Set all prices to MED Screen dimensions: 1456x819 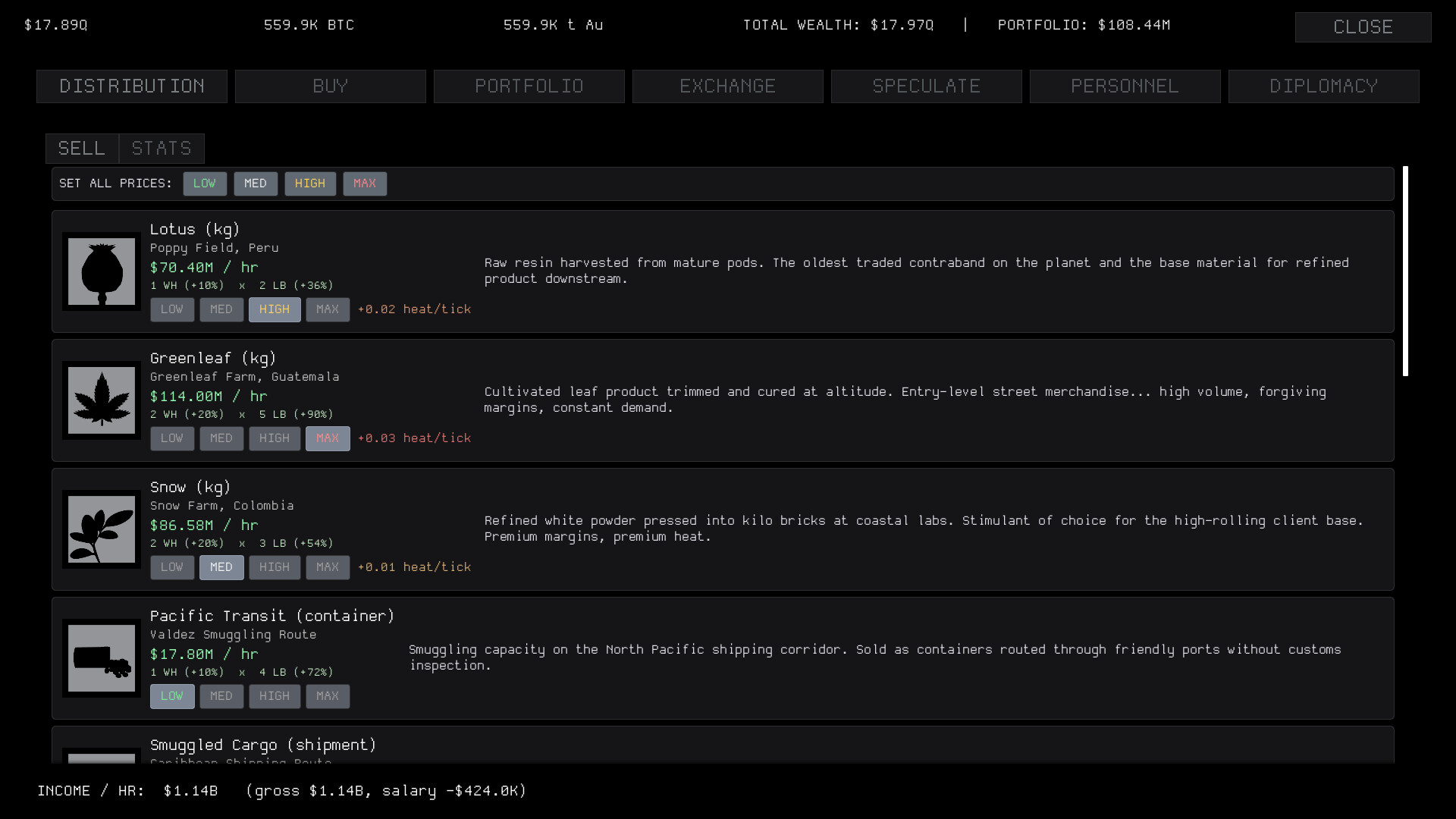pyautogui.click(x=256, y=184)
